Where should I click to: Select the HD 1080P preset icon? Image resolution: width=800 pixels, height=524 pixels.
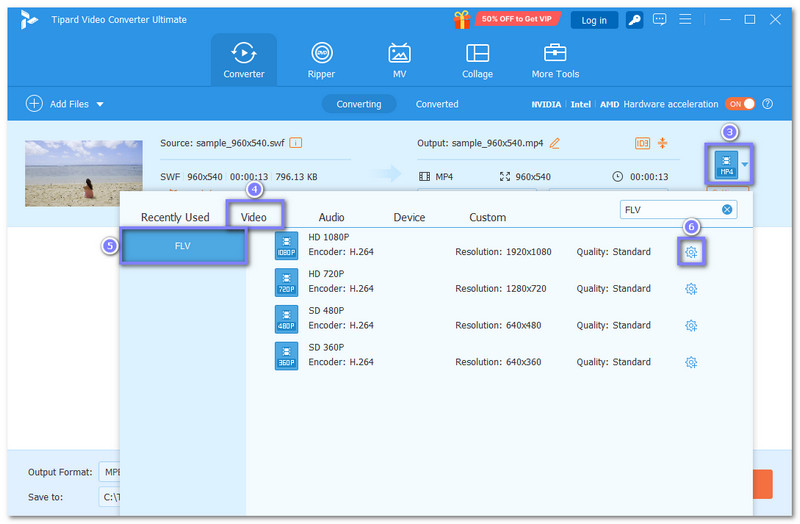pyautogui.click(x=286, y=246)
